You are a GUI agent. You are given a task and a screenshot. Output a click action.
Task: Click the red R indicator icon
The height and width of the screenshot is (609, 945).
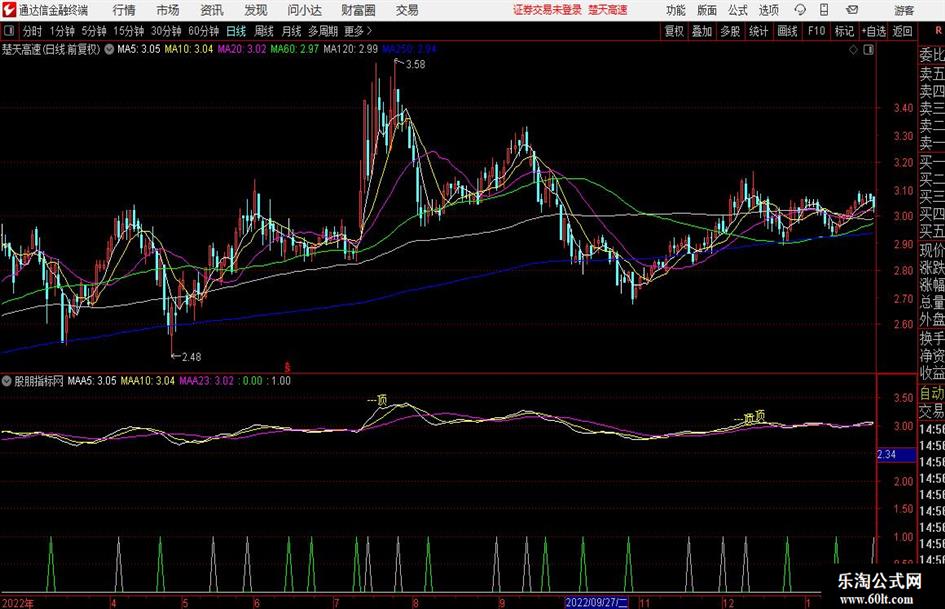[x=938, y=31]
